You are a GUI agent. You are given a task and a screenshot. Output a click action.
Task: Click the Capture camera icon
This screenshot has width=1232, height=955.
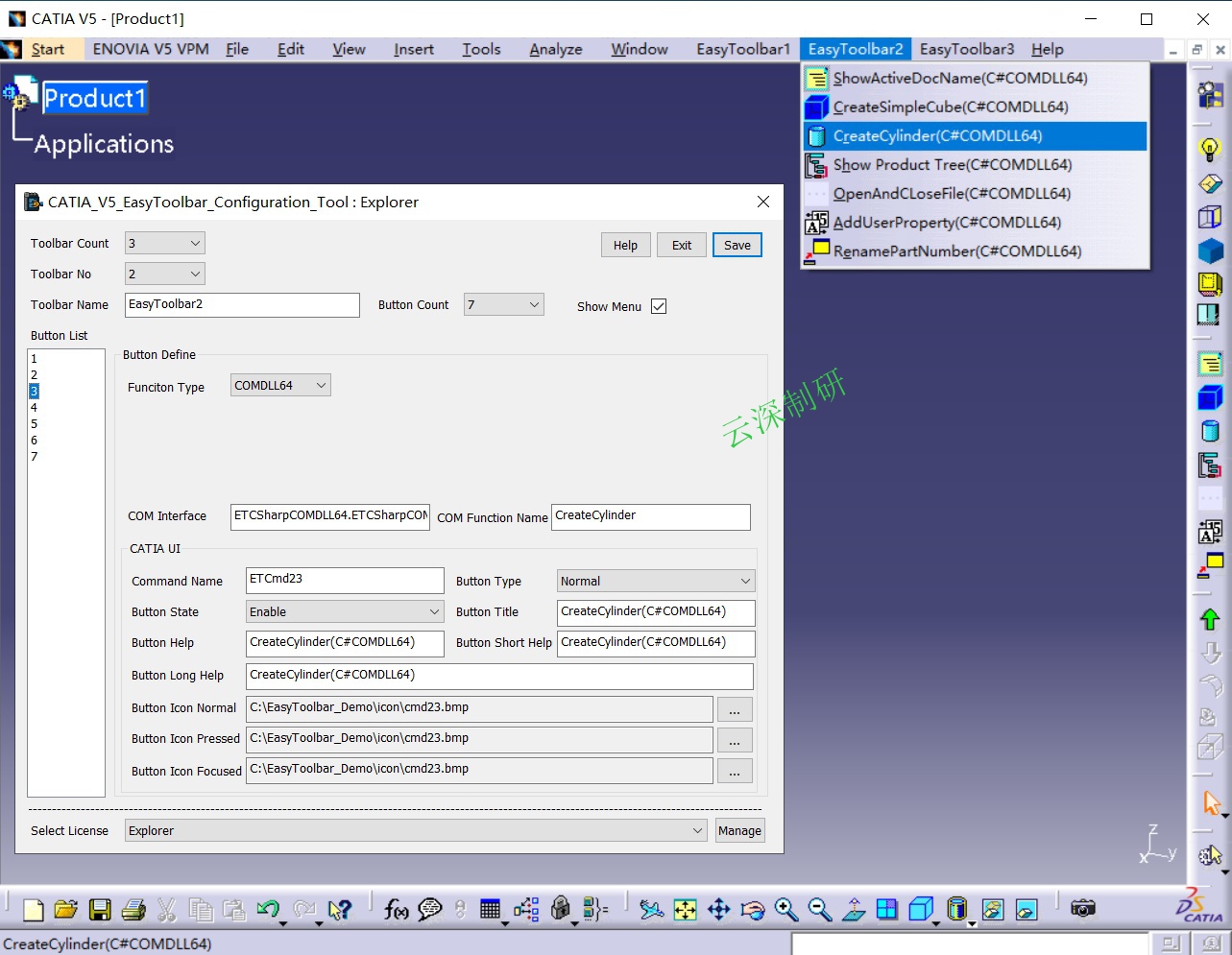(1083, 909)
